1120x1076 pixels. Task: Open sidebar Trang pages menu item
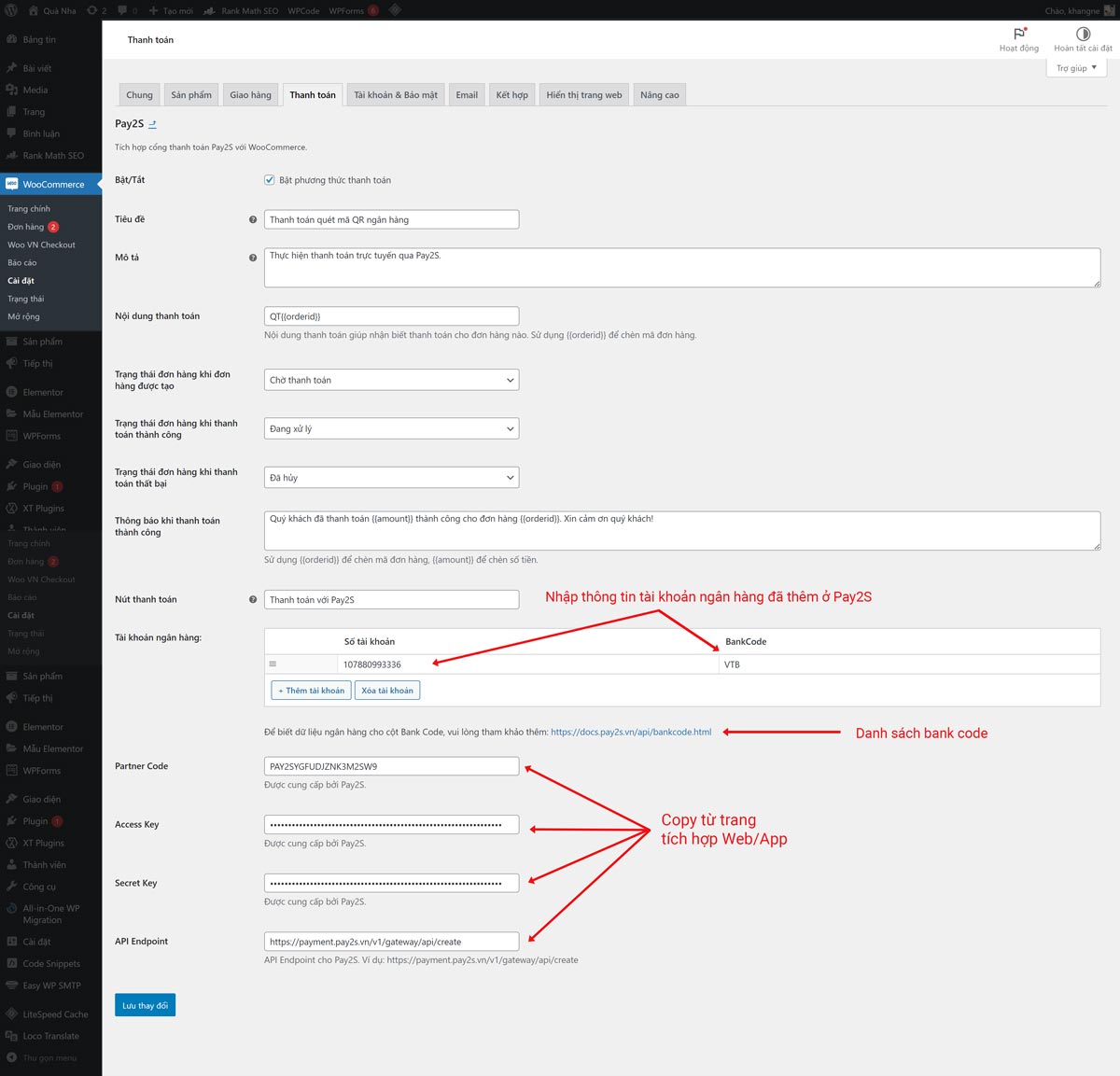pos(34,112)
